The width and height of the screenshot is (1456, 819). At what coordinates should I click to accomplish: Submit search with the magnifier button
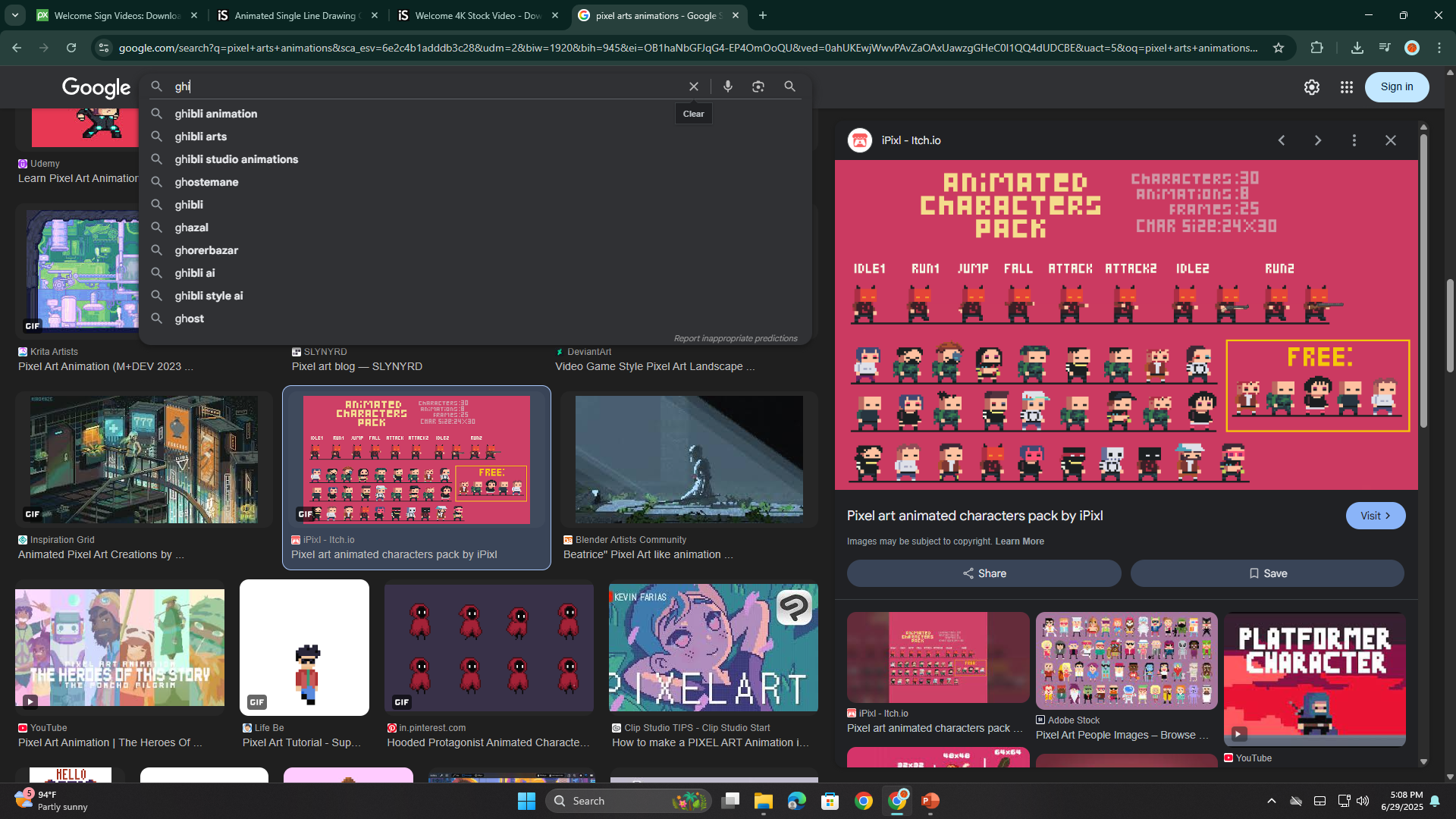point(789,86)
